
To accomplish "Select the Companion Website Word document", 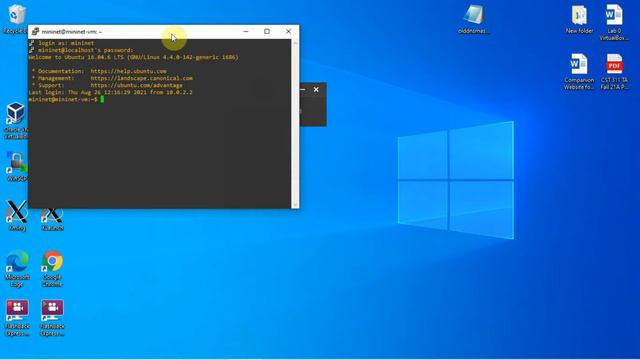I will click(579, 71).
